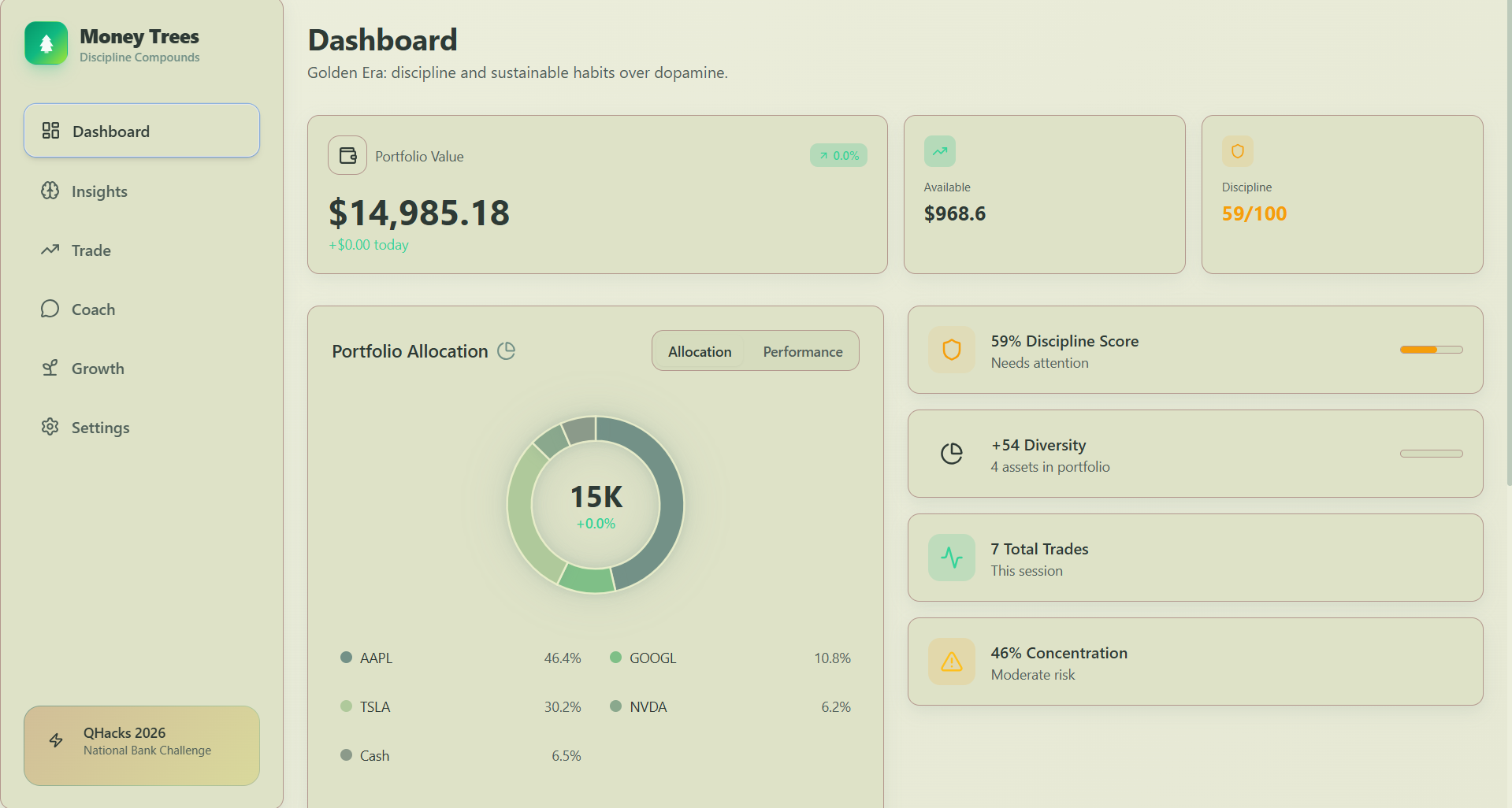Navigate to the Growth page

142,369
